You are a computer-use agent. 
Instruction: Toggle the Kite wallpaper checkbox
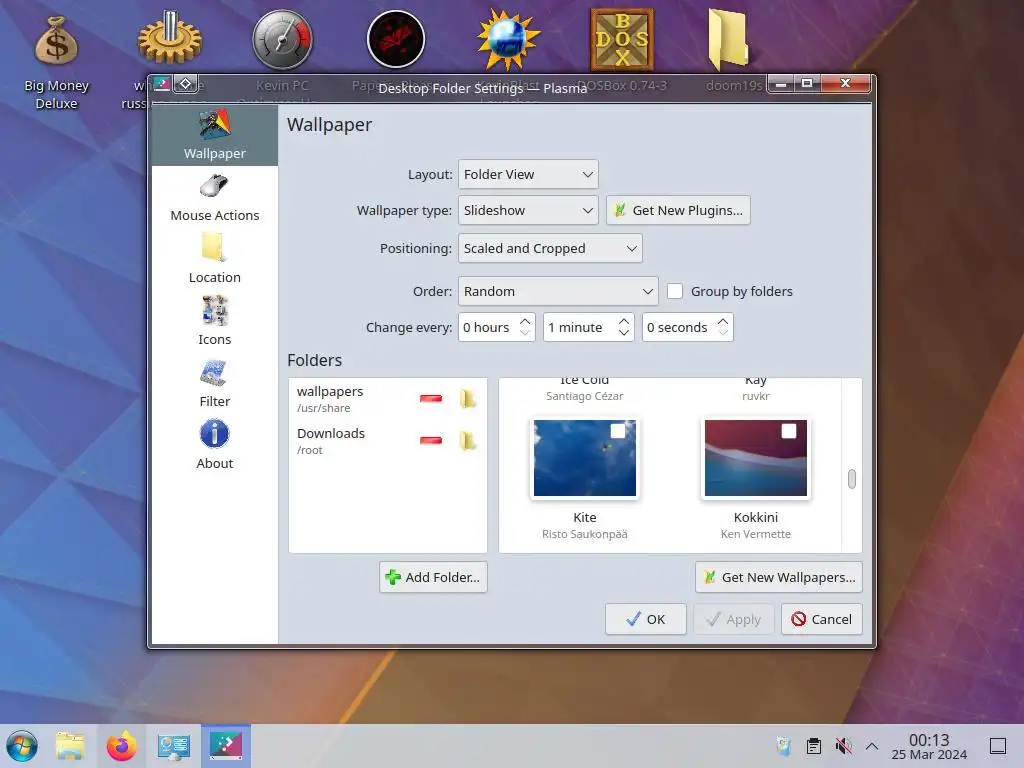coord(618,431)
